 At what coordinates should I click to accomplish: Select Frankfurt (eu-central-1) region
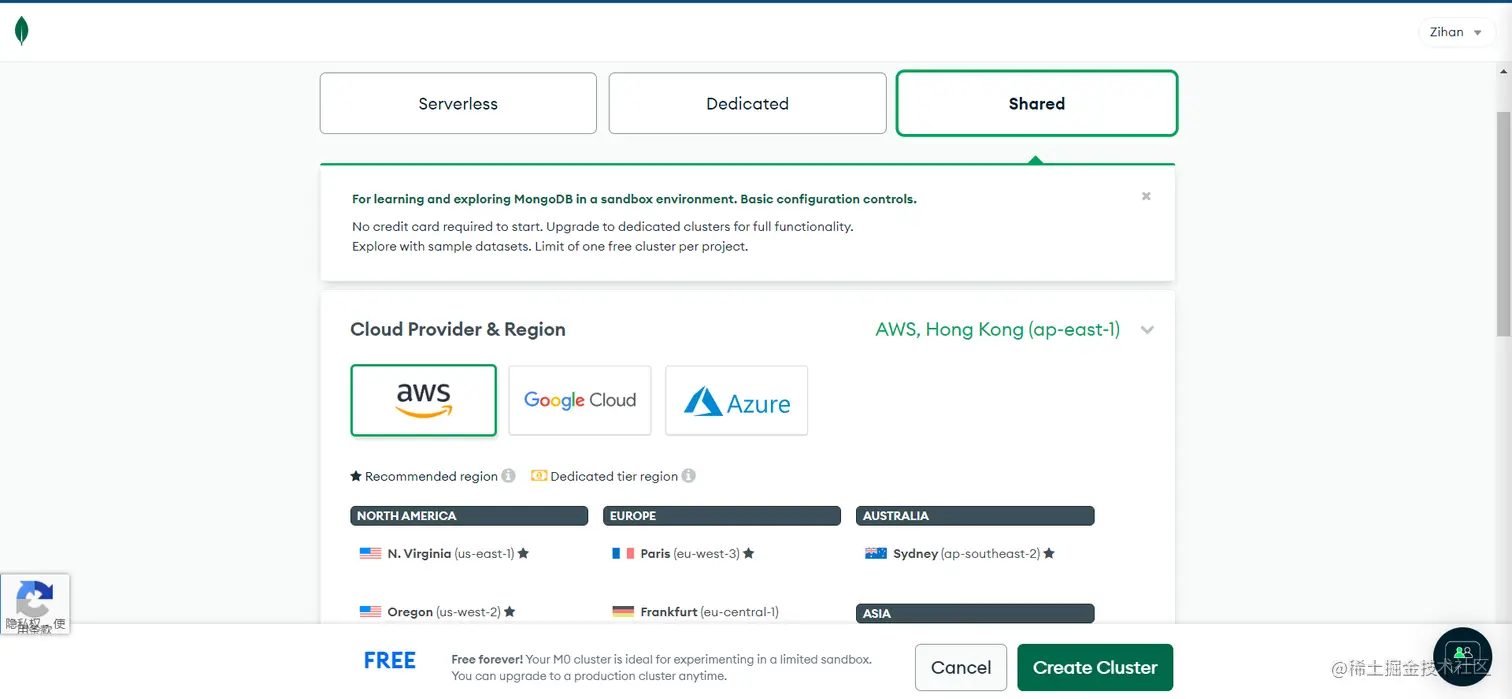(x=695, y=611)
